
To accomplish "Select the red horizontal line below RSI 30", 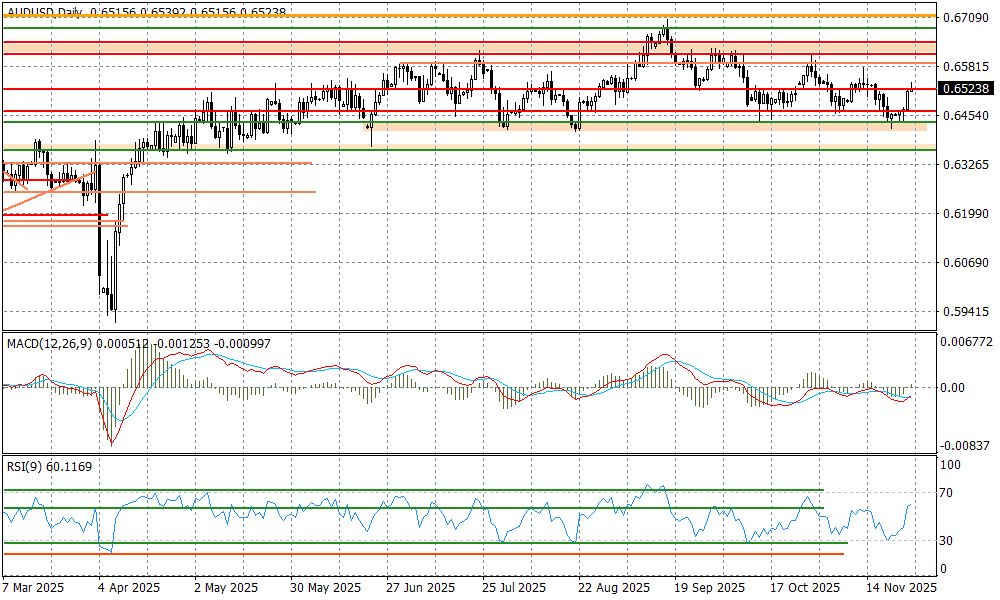I will [x=400, y=553].
